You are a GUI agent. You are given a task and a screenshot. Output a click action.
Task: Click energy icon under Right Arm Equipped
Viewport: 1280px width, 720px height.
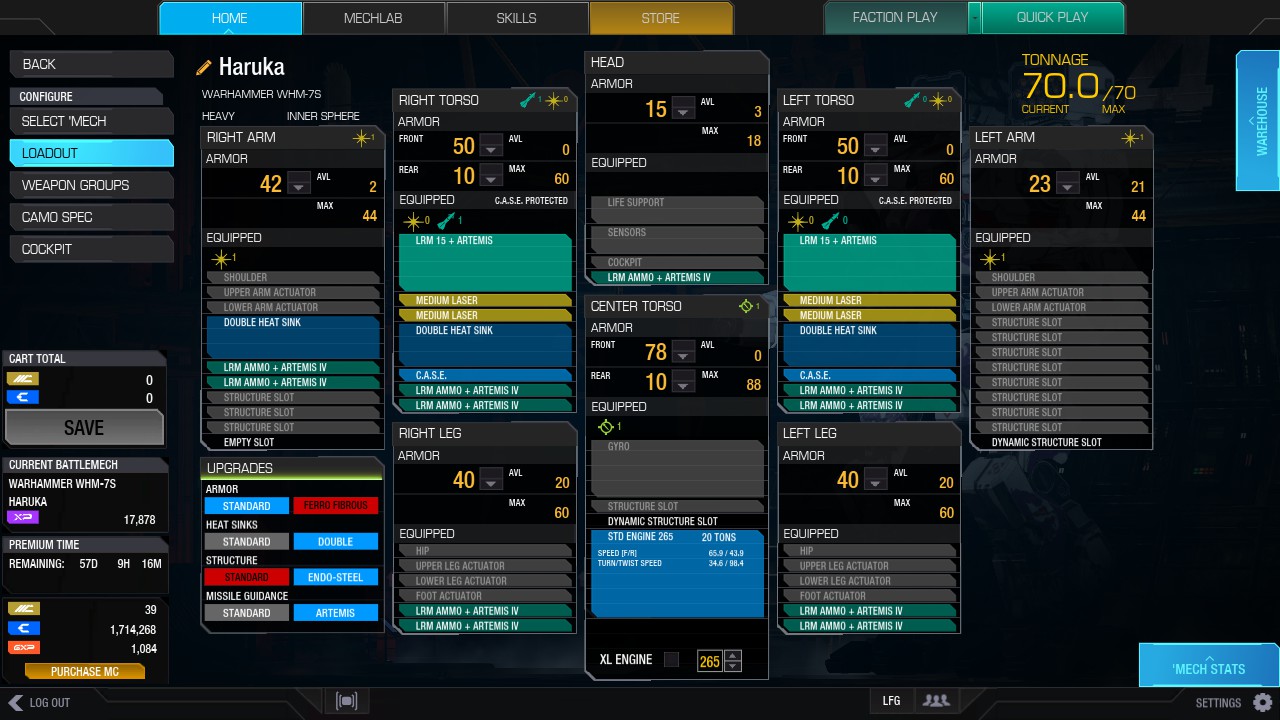pos(220,259)
